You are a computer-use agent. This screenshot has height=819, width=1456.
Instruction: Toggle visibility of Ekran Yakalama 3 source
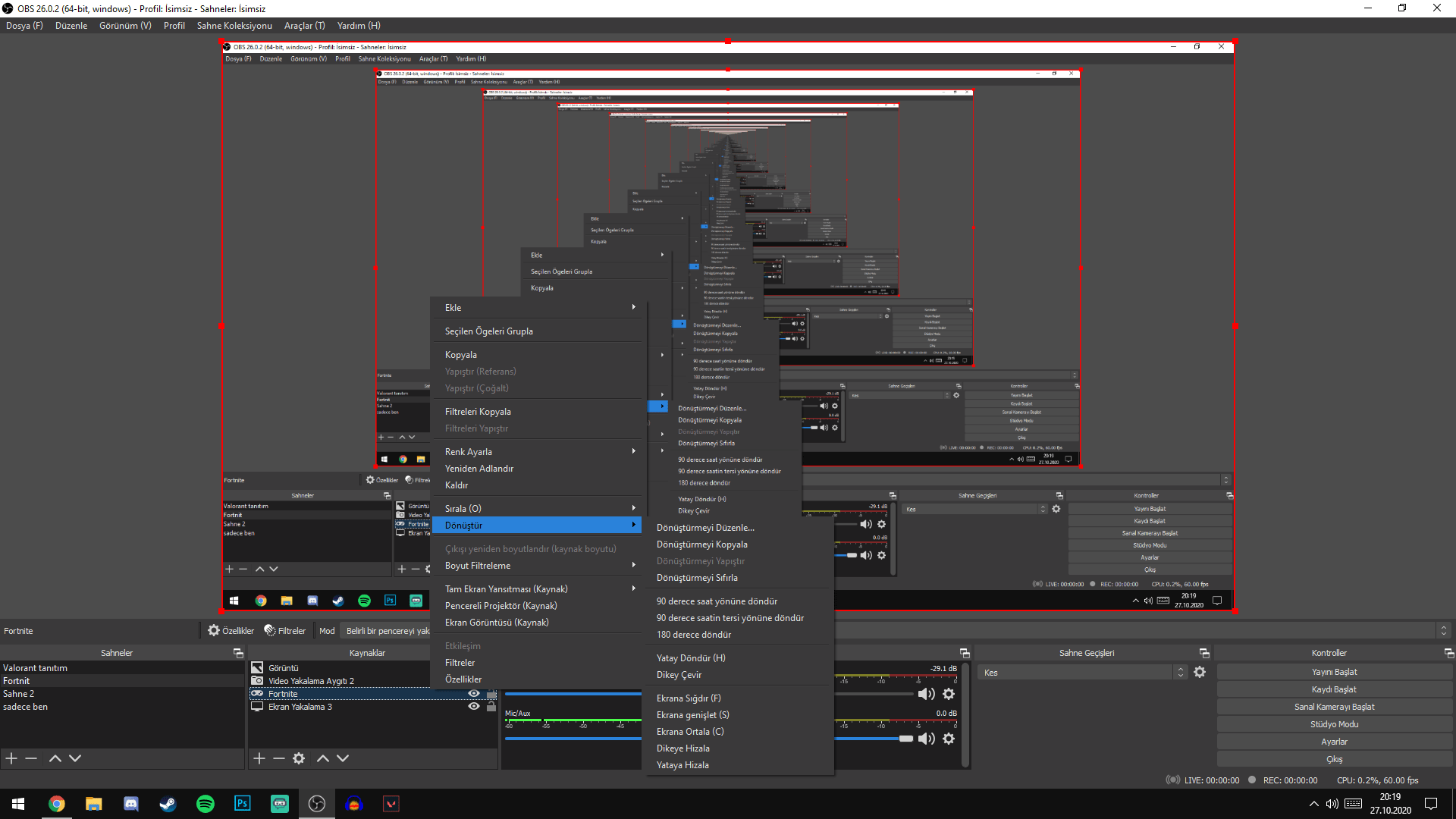pos(474,707)
